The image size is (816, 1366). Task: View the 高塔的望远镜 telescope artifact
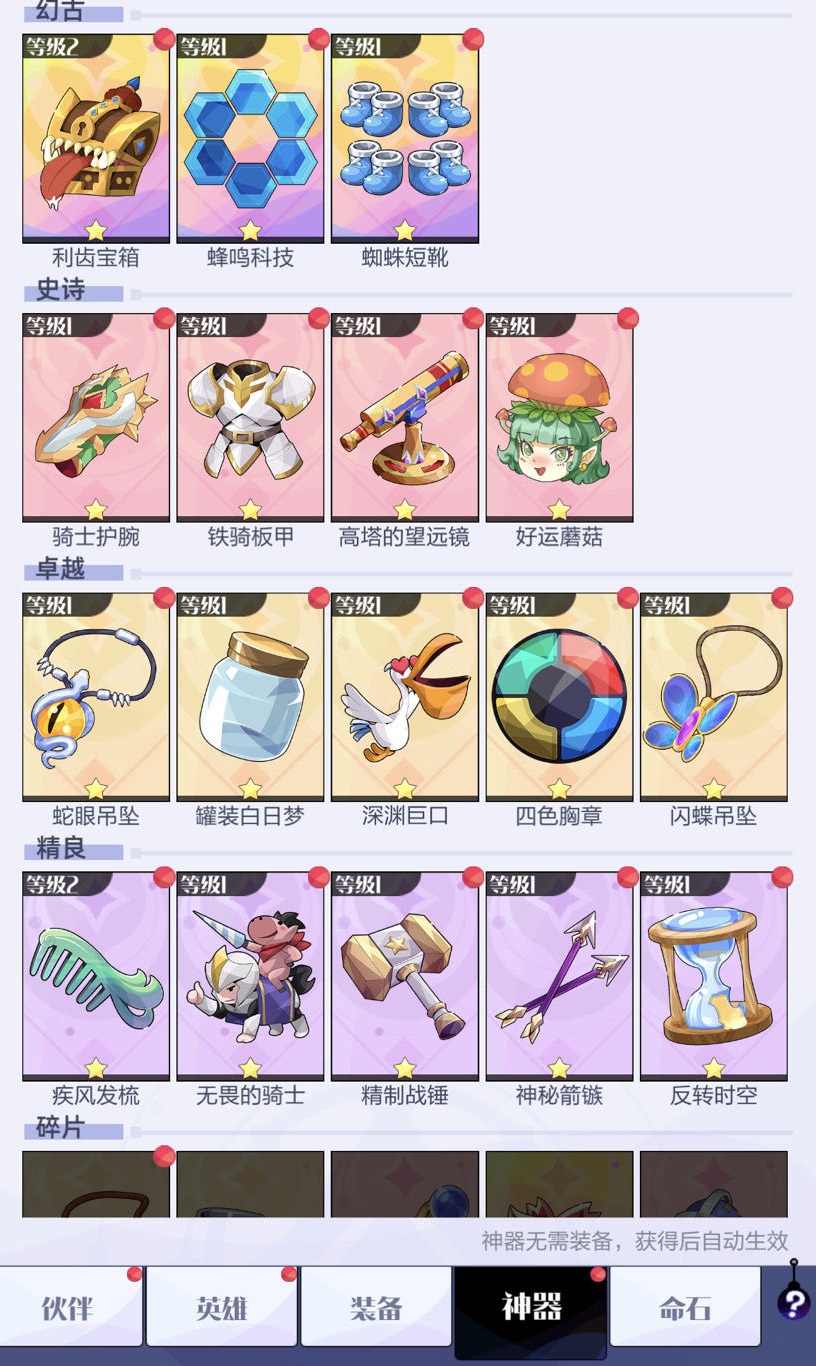pos(405,417)
